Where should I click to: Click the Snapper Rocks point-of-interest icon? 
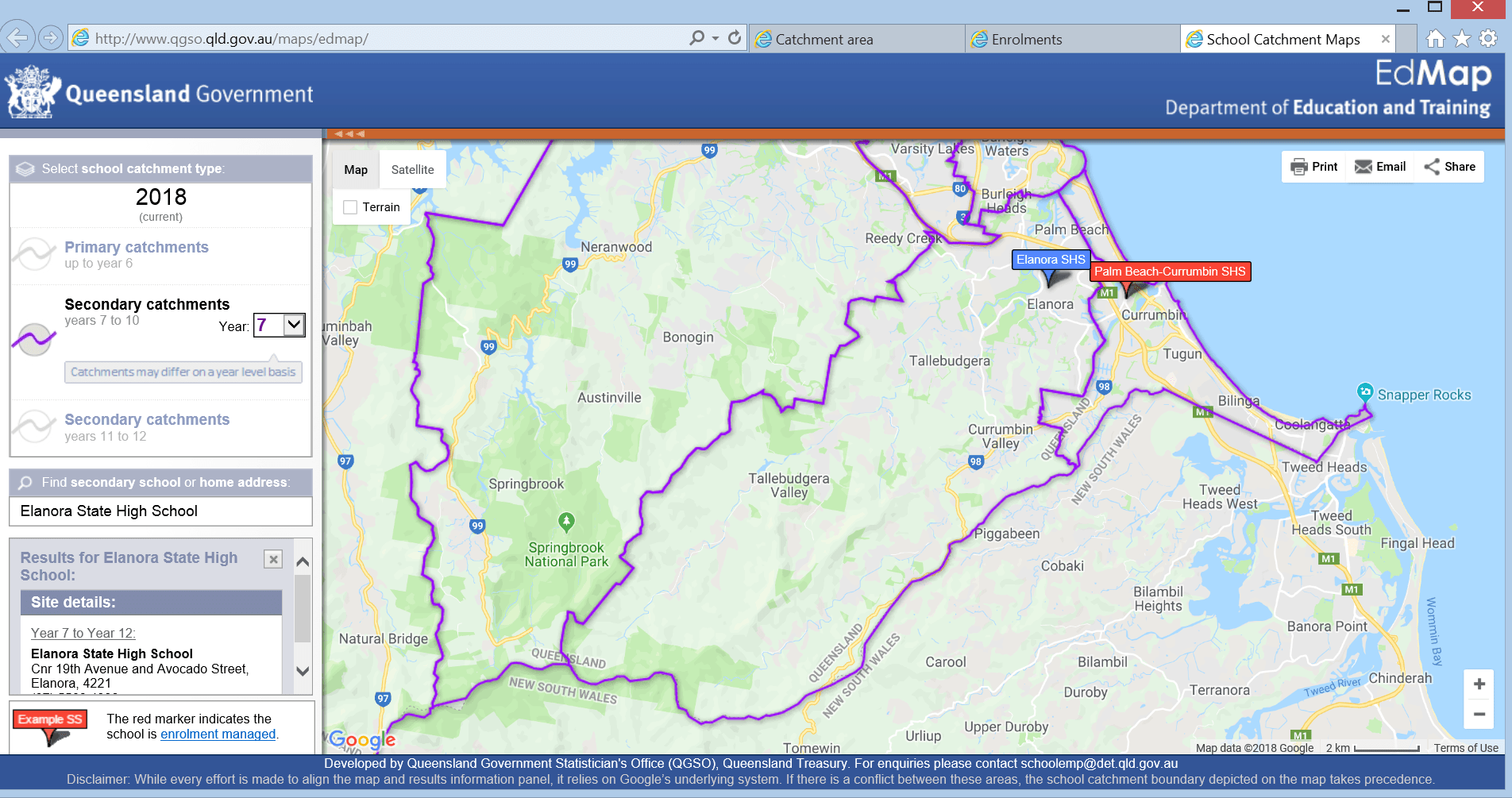[x=1365, y=391]
